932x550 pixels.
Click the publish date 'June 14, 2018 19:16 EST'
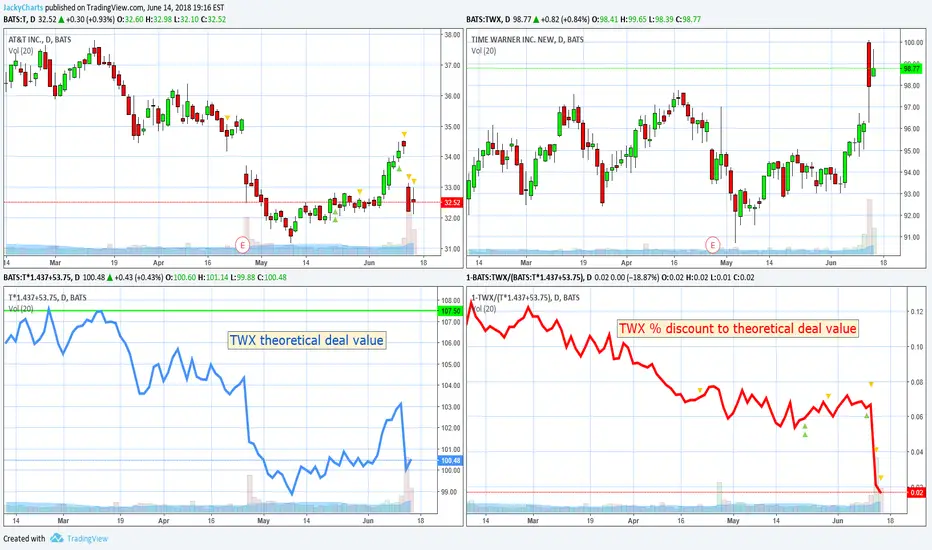click(184, 8)
